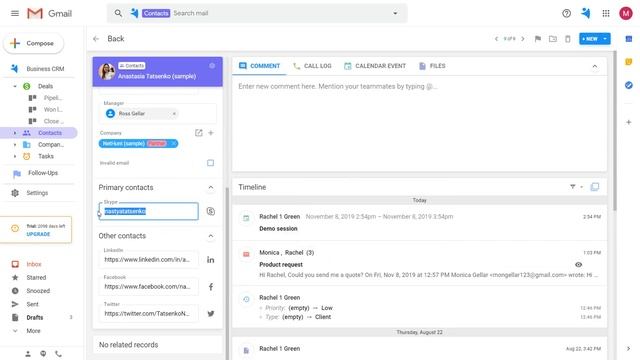Collapse the Primary contacts section
The height and width of the screenshot is (360, 640).
tap(211, 187)
